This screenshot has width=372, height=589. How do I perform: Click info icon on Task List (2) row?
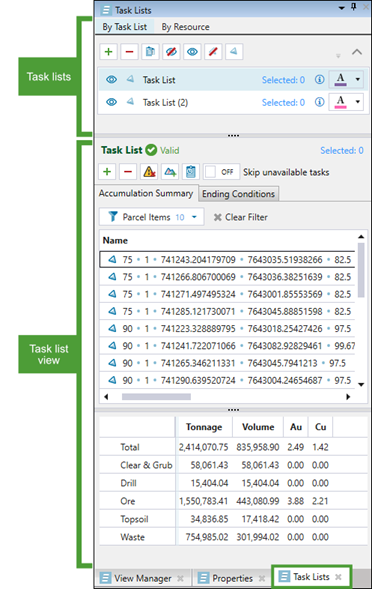(x=319, y=102)
